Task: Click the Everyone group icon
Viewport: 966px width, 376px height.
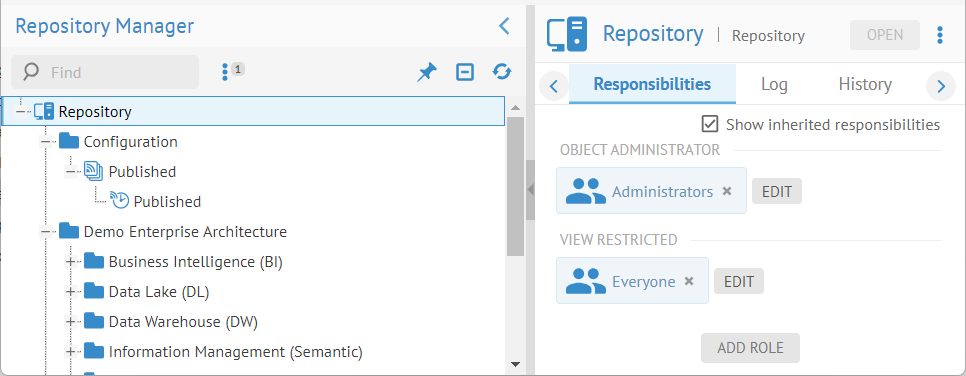Action: 585,281
